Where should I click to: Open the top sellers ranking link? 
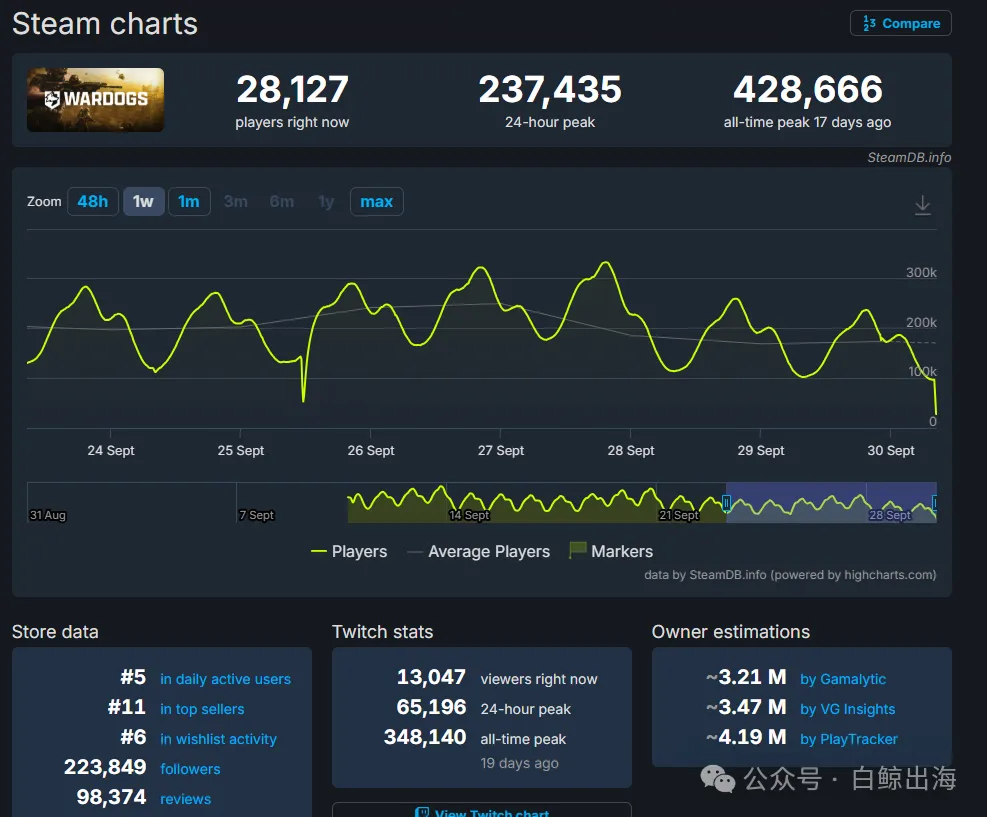[202, 709]
